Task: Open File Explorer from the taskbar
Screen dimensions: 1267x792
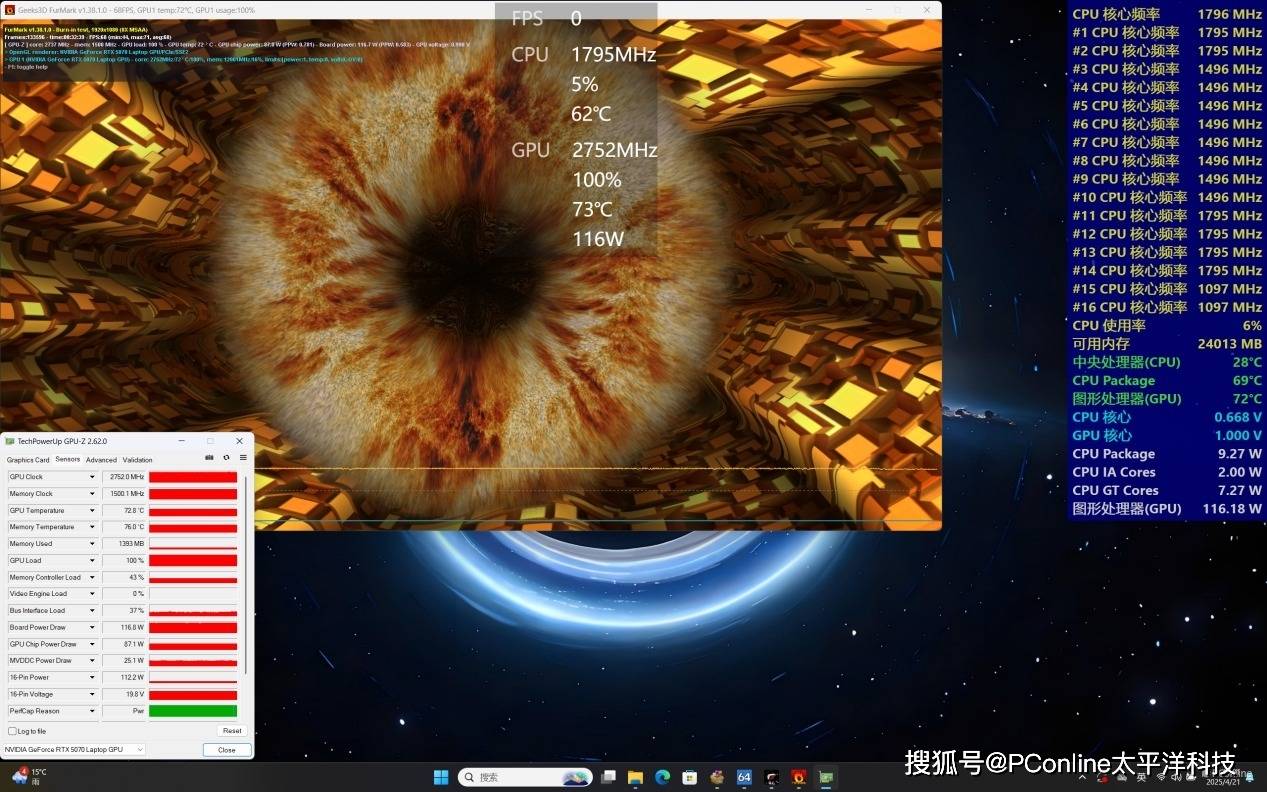Action: [x=635, y=777]
